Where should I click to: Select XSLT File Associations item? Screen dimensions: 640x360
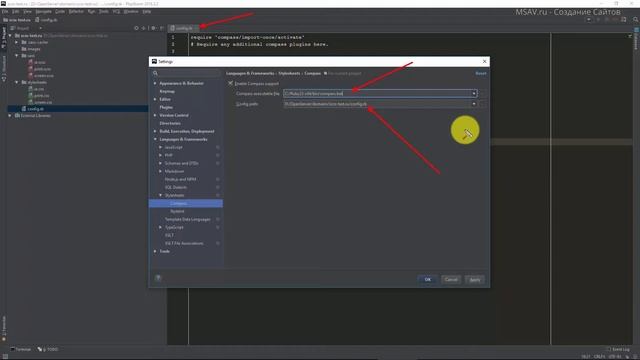coord(184,243)
